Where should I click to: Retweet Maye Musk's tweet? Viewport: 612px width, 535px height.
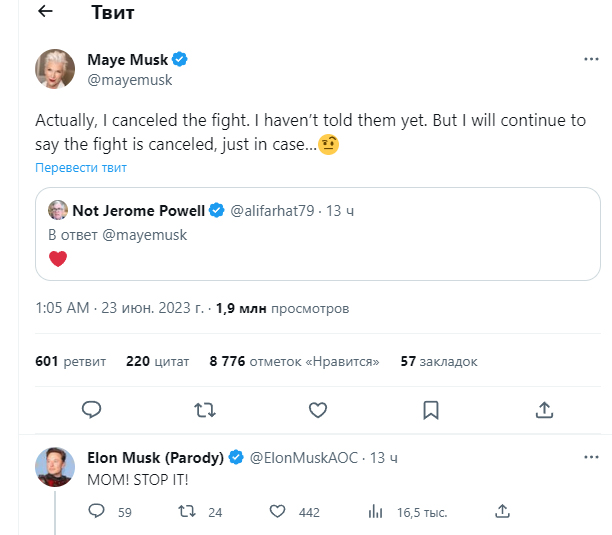point(204,409)
